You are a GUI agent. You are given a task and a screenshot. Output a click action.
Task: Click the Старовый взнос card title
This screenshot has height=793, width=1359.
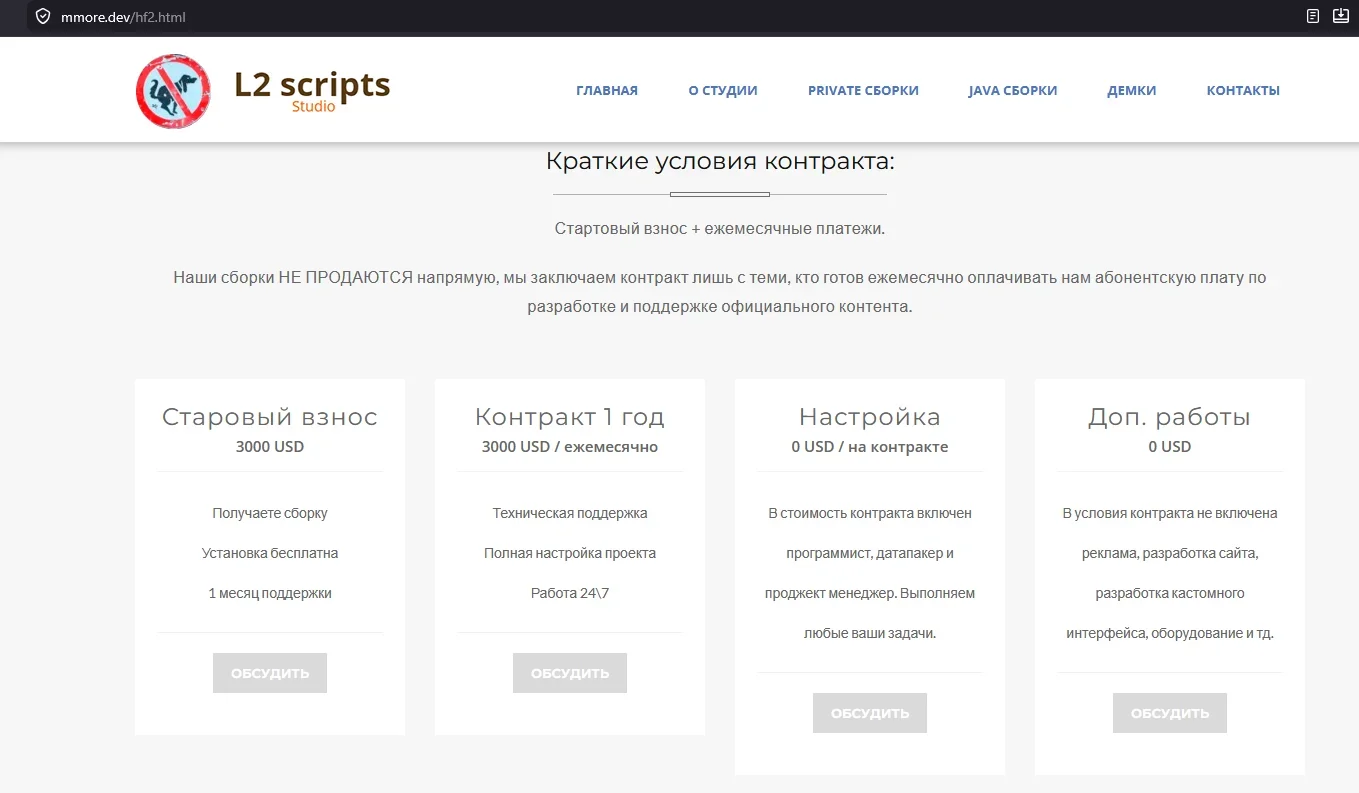pos(270,417)
